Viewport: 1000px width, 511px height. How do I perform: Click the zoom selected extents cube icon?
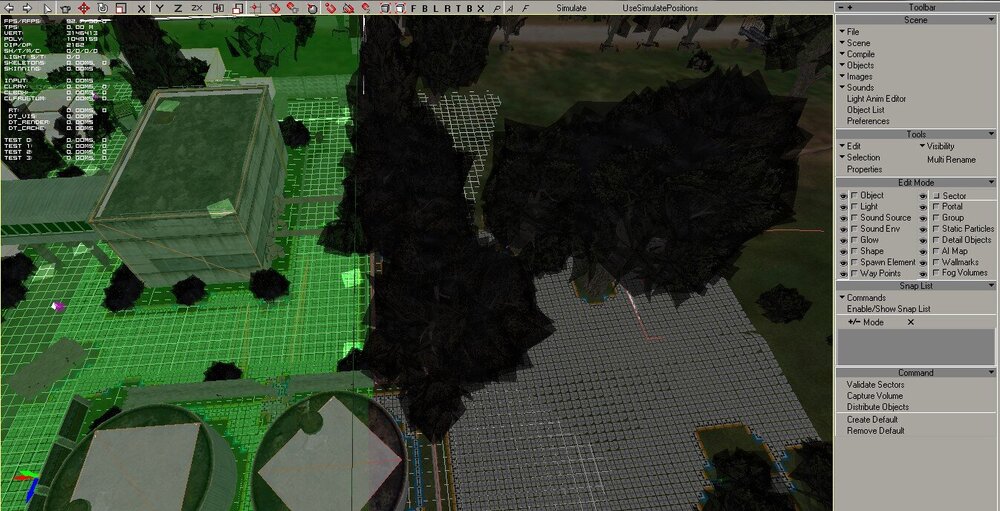pyautogui.click(x=399, y=8)
